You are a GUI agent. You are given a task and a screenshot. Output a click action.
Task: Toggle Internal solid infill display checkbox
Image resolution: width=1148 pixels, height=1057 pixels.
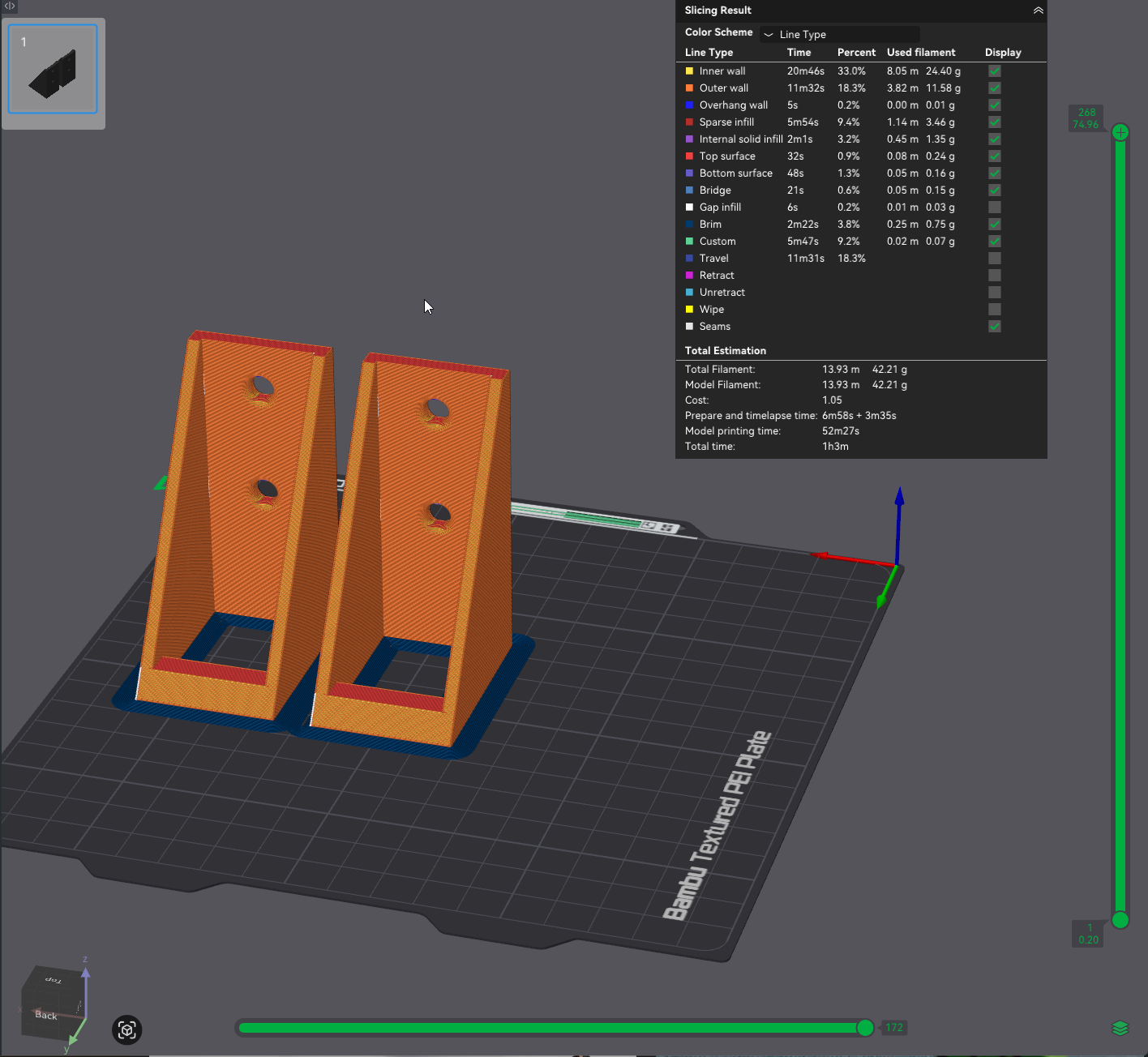point(995,139)
